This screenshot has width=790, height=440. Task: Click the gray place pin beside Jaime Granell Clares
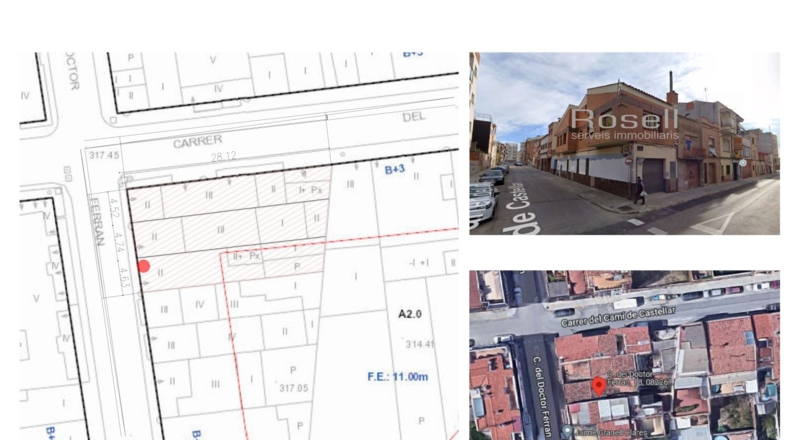point(567,431)
